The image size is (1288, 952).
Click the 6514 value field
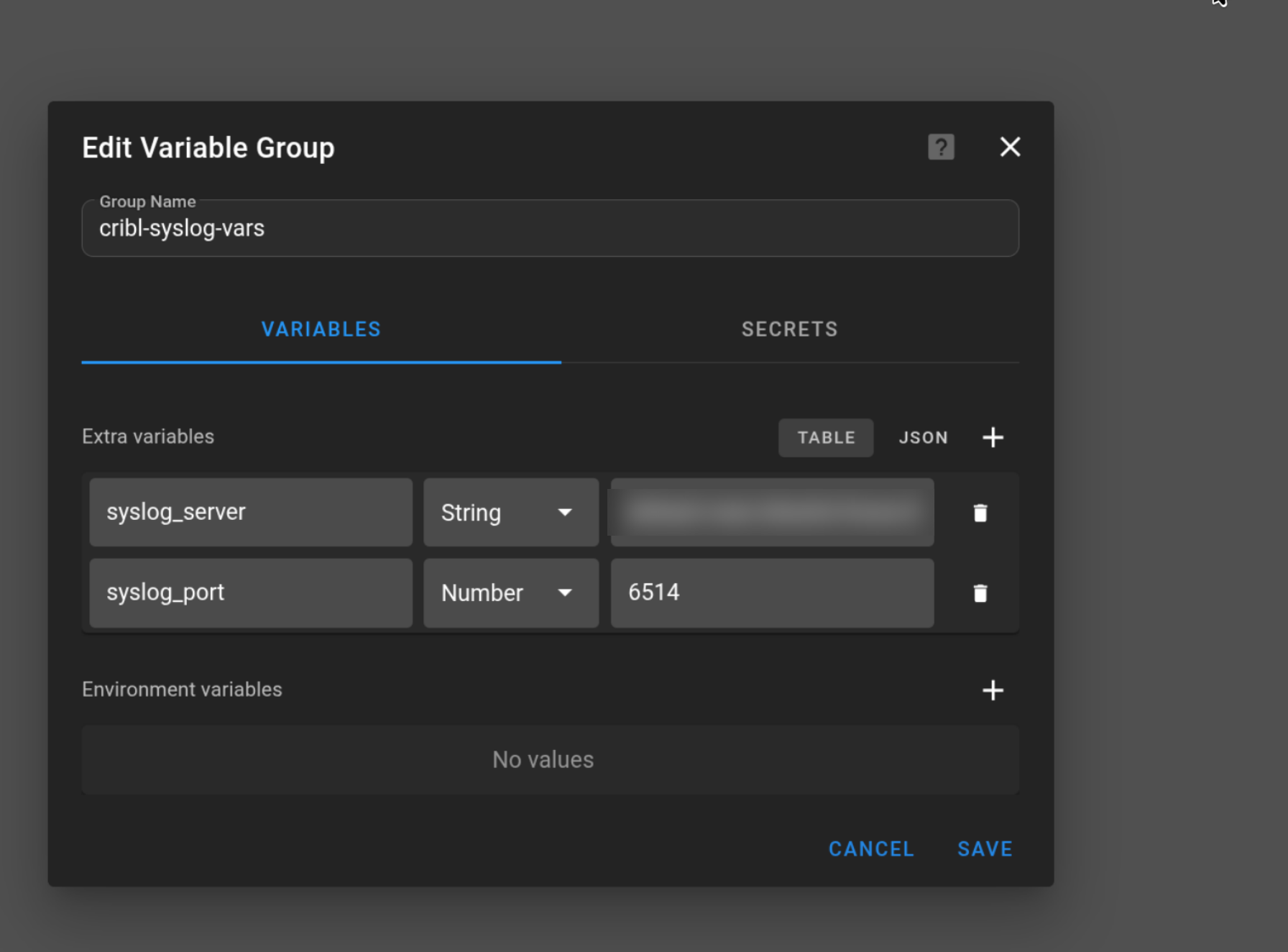[x=773, y=593]
